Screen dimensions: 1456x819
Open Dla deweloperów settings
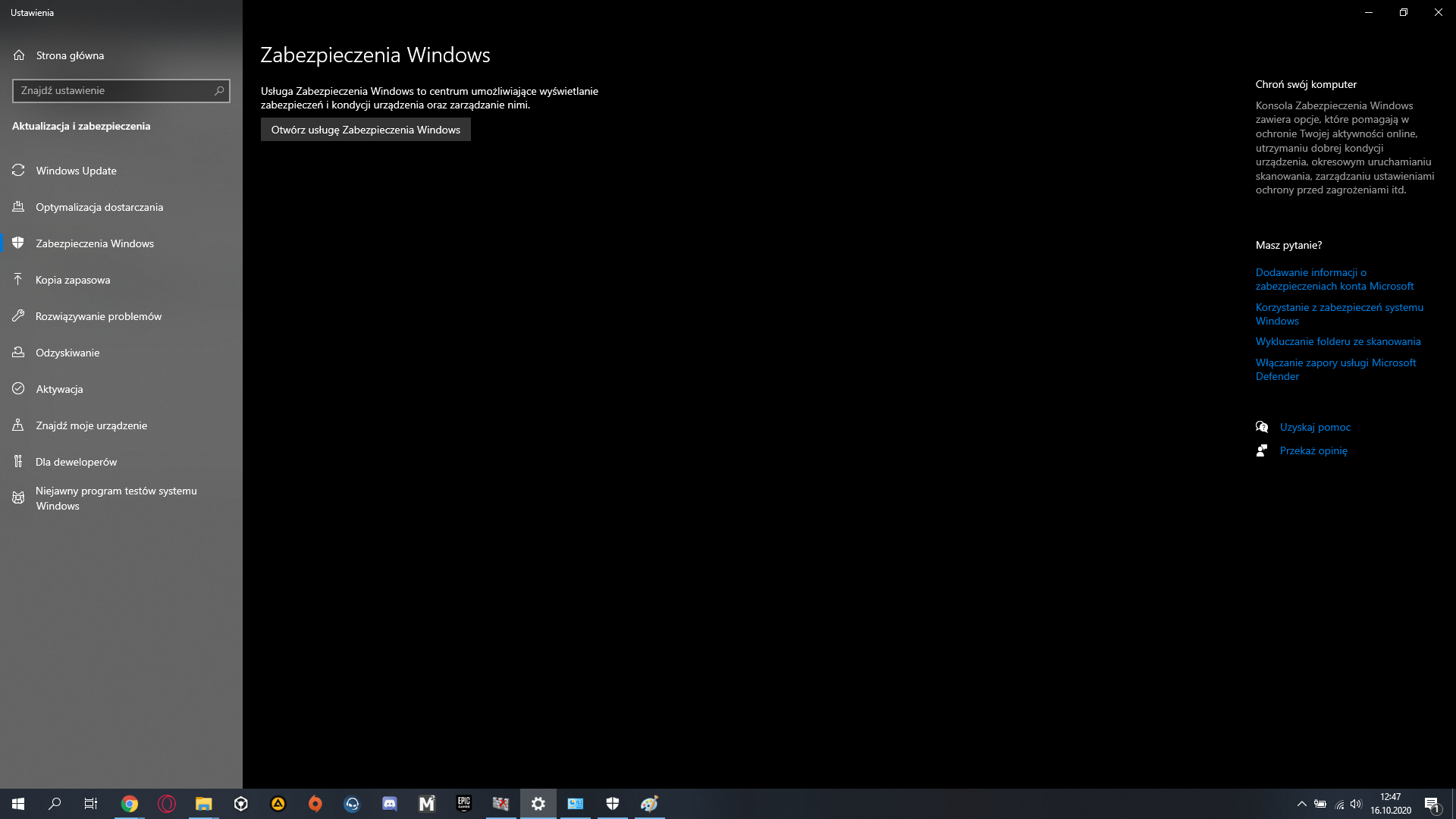pos(121,462)
